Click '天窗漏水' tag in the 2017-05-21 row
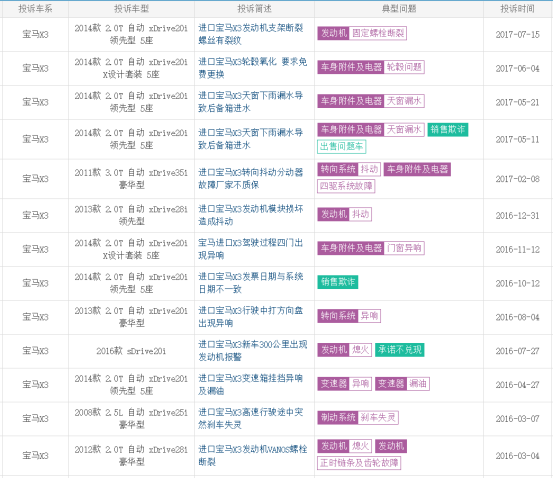The height and width of the screenshot is (479, 554). coord(404,101)
